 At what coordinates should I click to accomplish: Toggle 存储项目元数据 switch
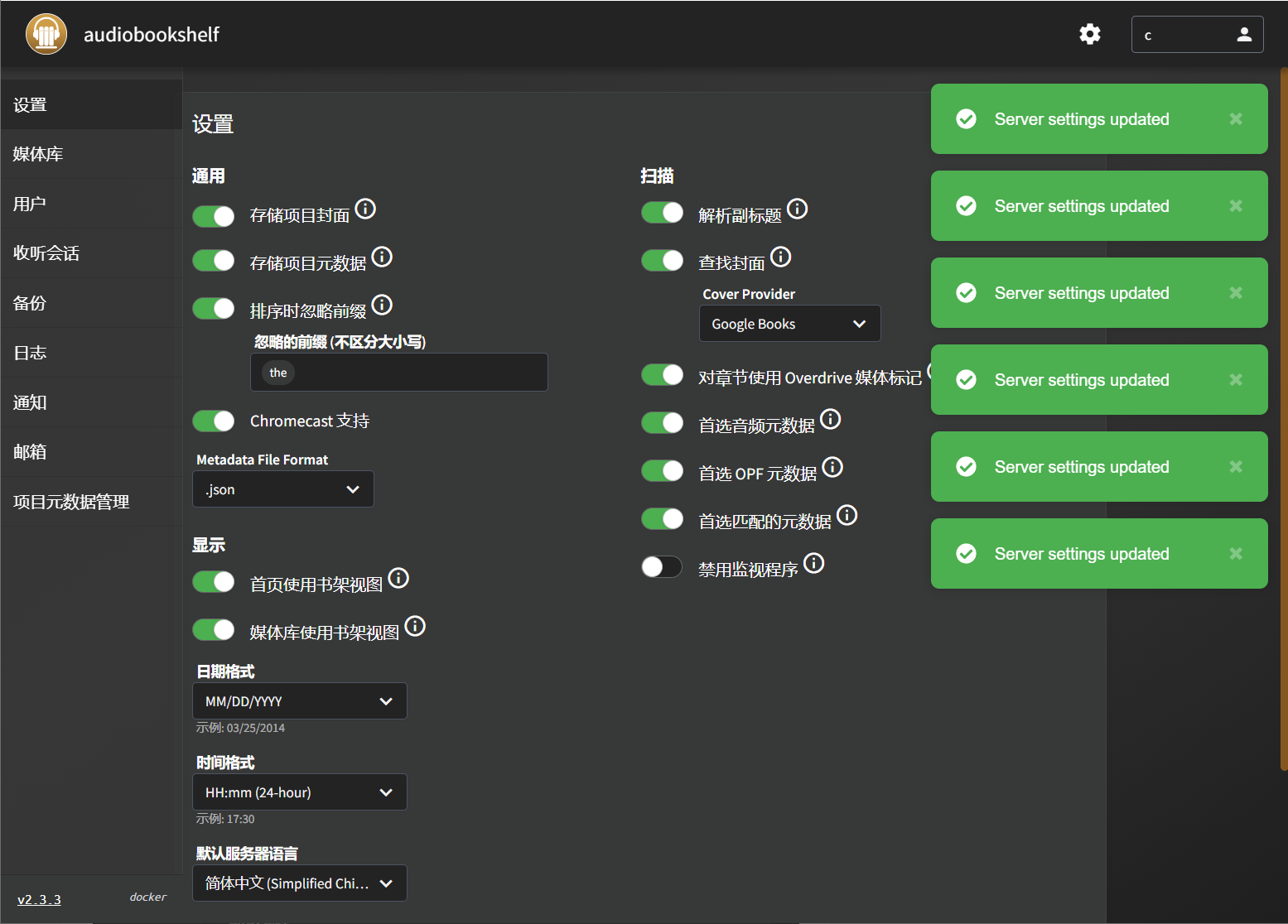coord(214,261)
